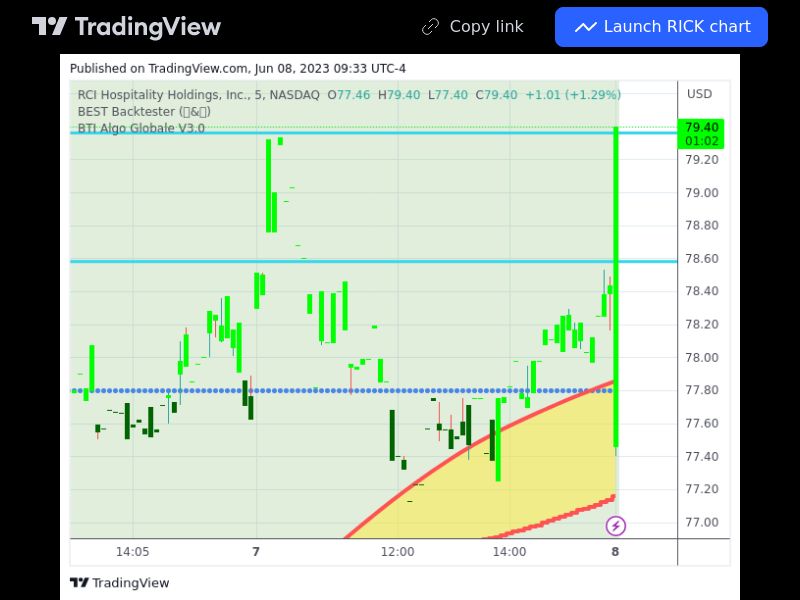Click the 78.60 price axis label
The width and height of the screenshot is (800, 600).
pos(702,259)
